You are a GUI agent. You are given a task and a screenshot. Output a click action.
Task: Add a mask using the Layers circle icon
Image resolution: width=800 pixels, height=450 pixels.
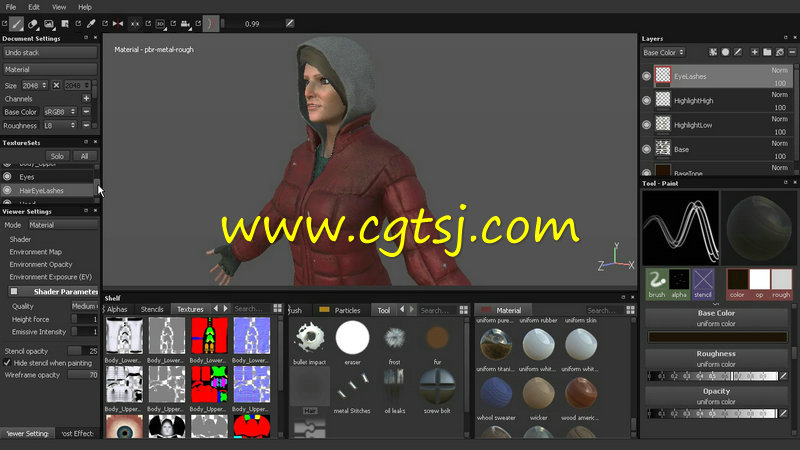click(725, 52)
